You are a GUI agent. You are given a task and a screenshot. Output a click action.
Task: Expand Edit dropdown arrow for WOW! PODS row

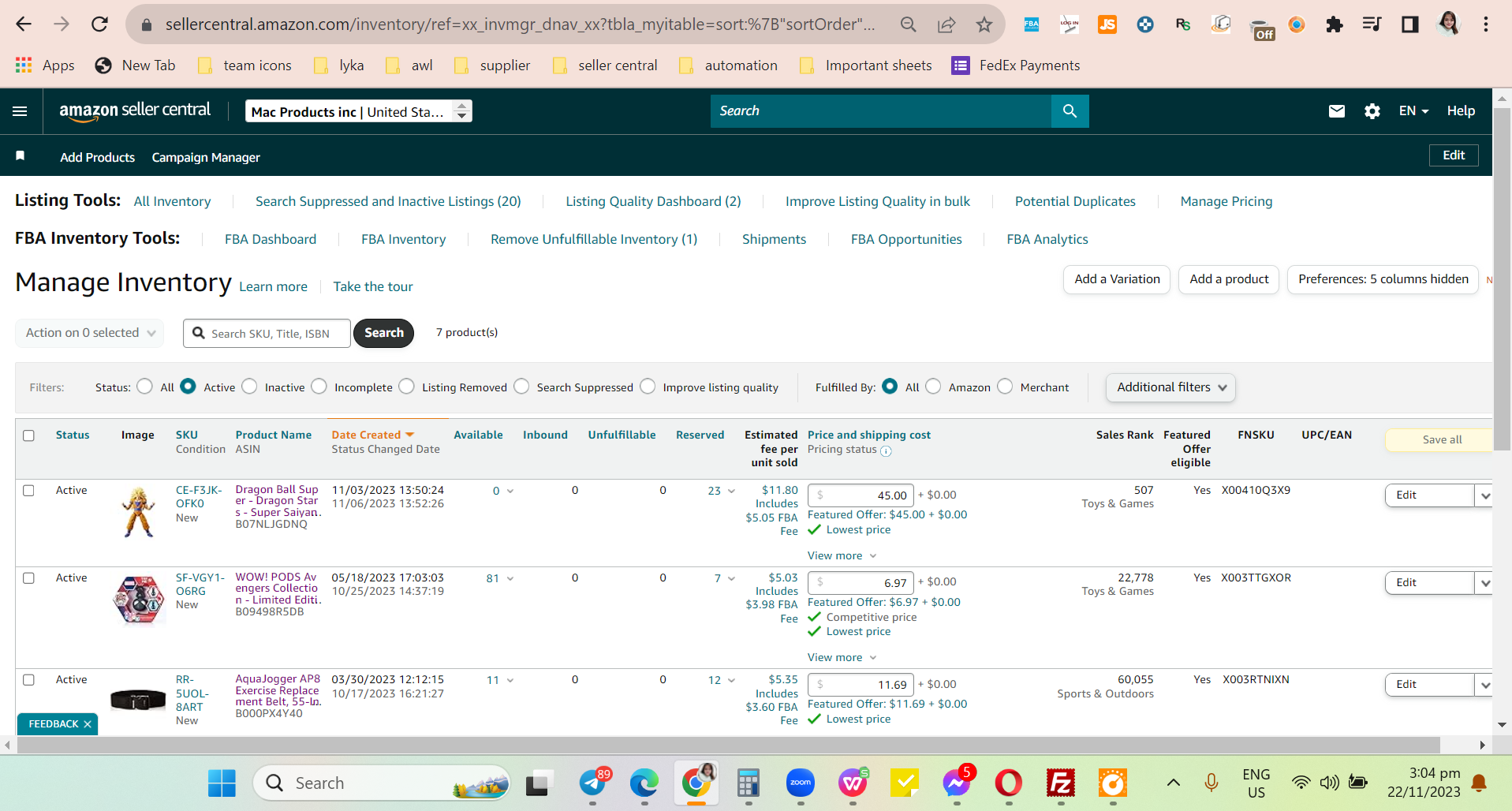coord(1485,583)
